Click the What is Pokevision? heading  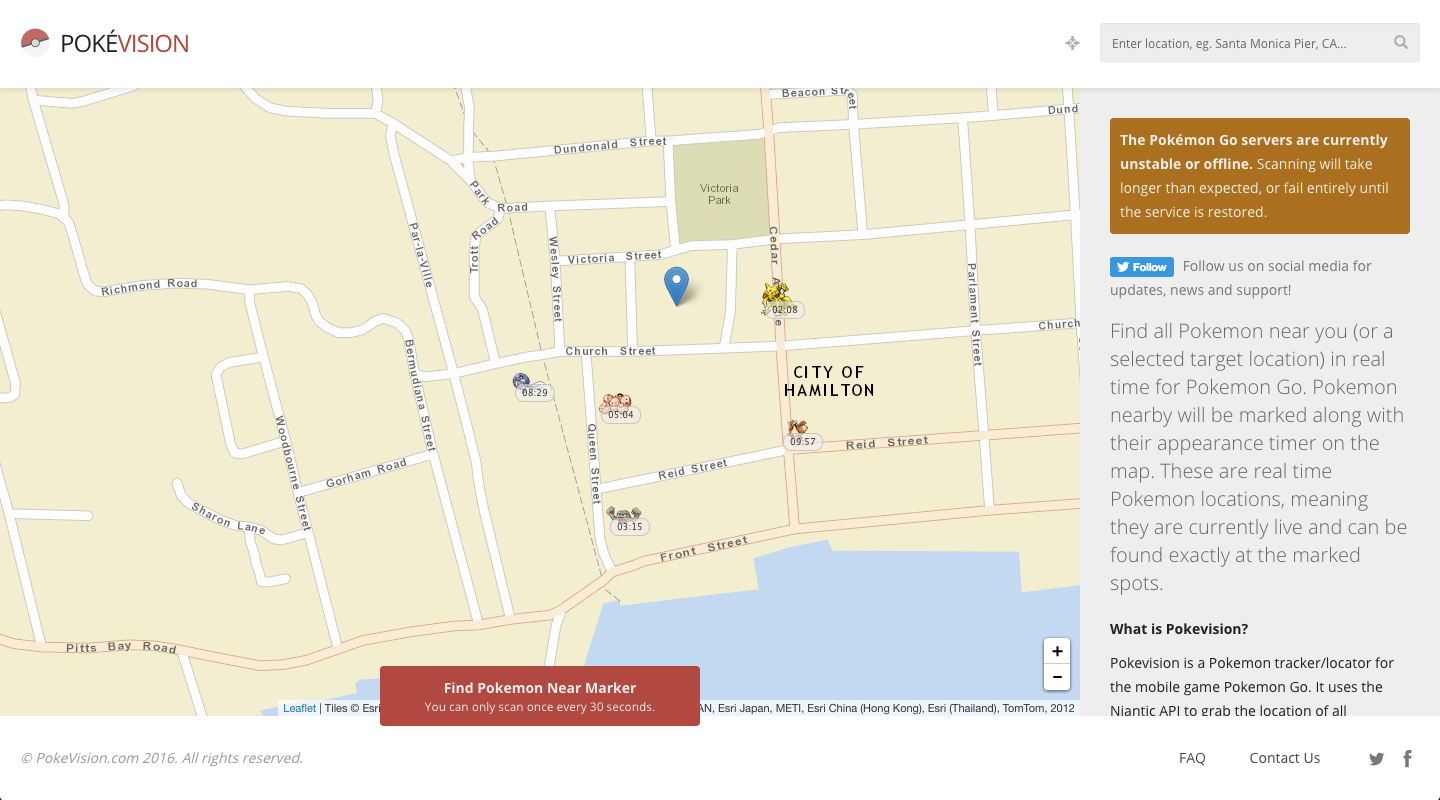click(1179, 629)
